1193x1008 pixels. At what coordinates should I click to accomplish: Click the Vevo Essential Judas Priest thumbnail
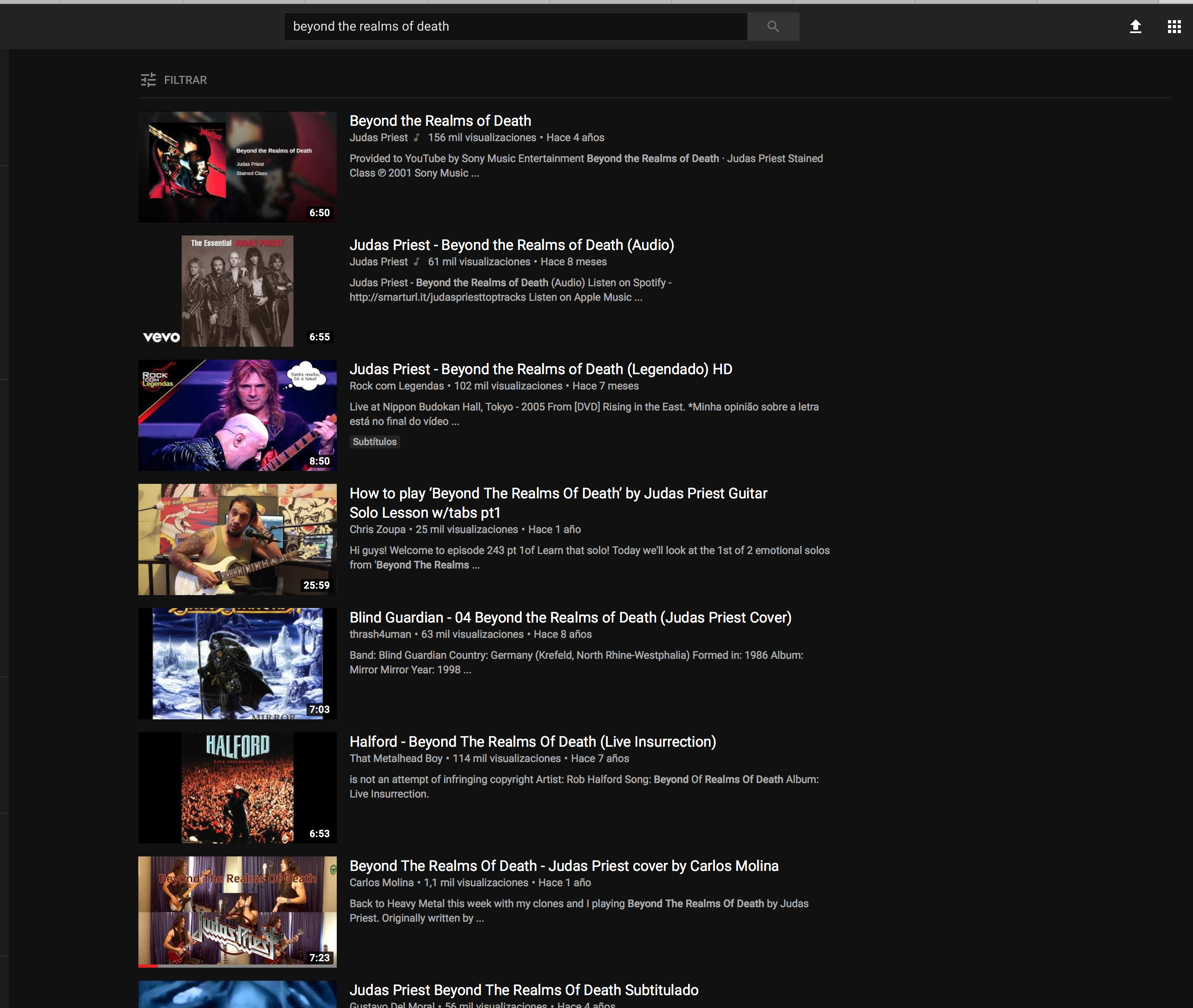coord(237,291)
